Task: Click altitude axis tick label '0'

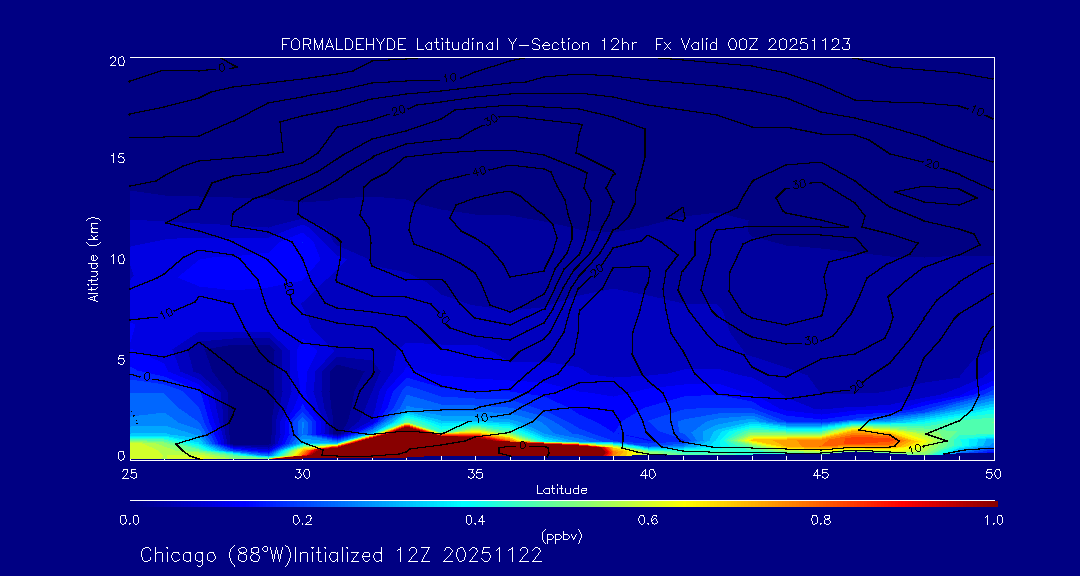Action: tap(121, 455)
